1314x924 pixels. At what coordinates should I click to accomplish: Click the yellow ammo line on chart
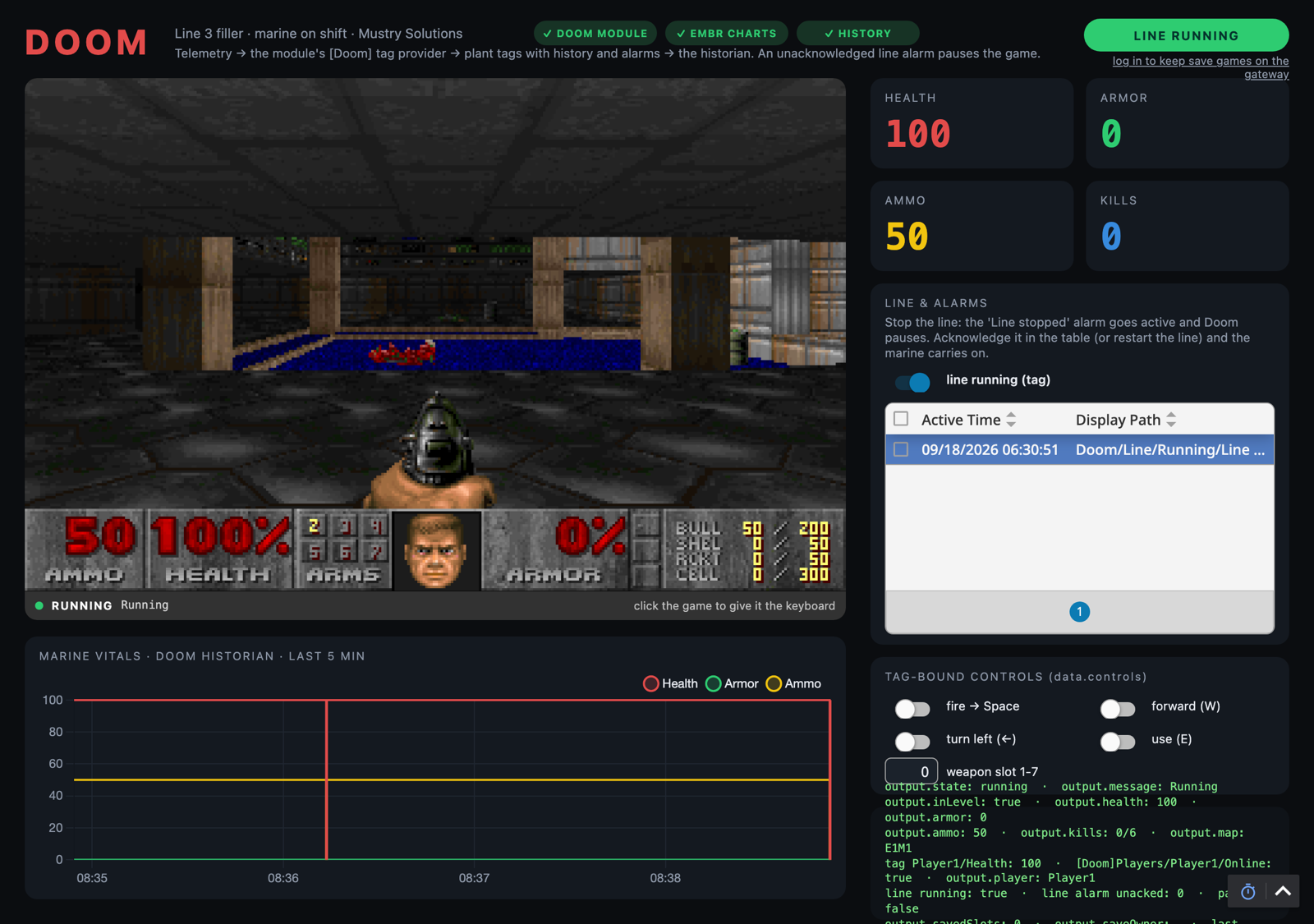click(452, 779)
